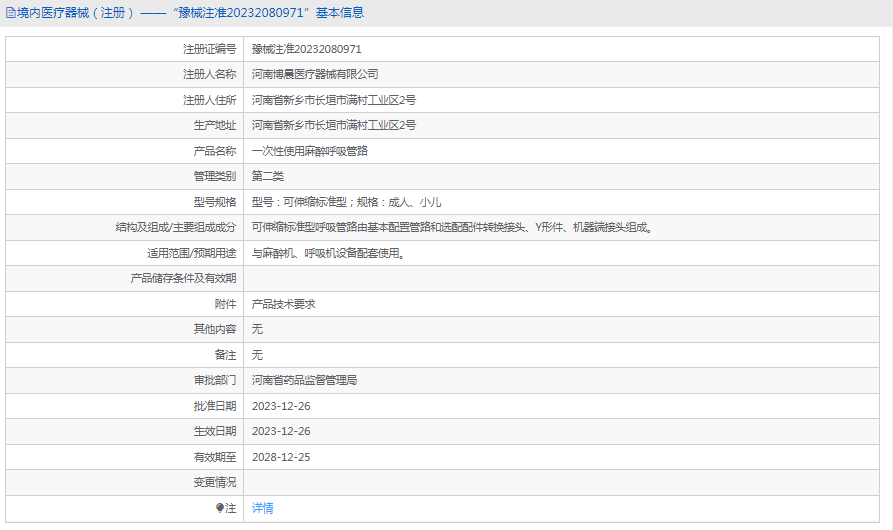Viewport: 893px width, 530px height.
Task: Click the document icon before the page title
Action: (11, 13)
